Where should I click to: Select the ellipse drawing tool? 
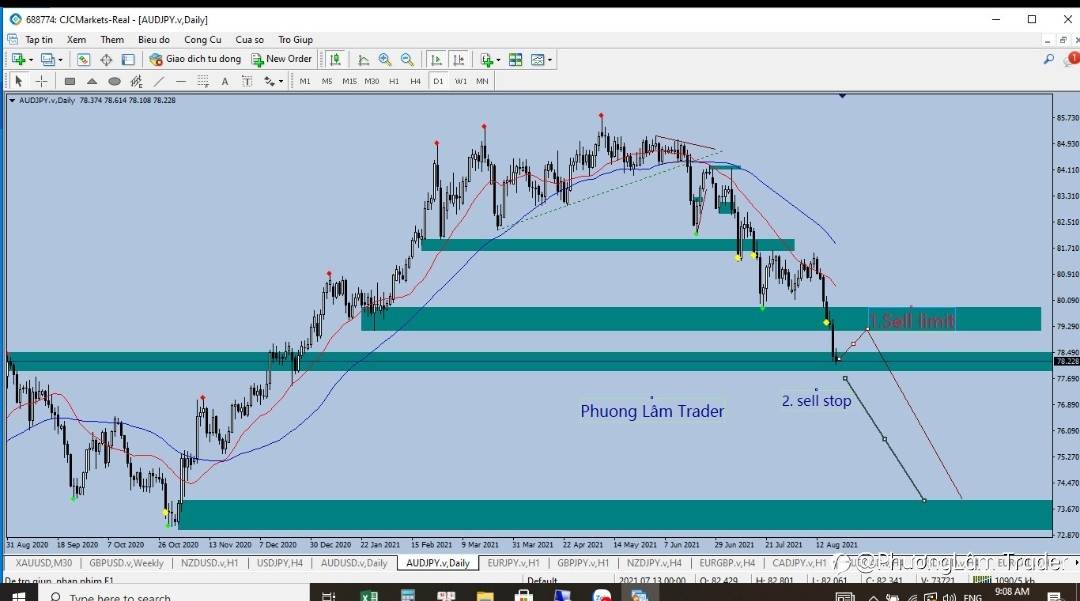pos(114,81)
